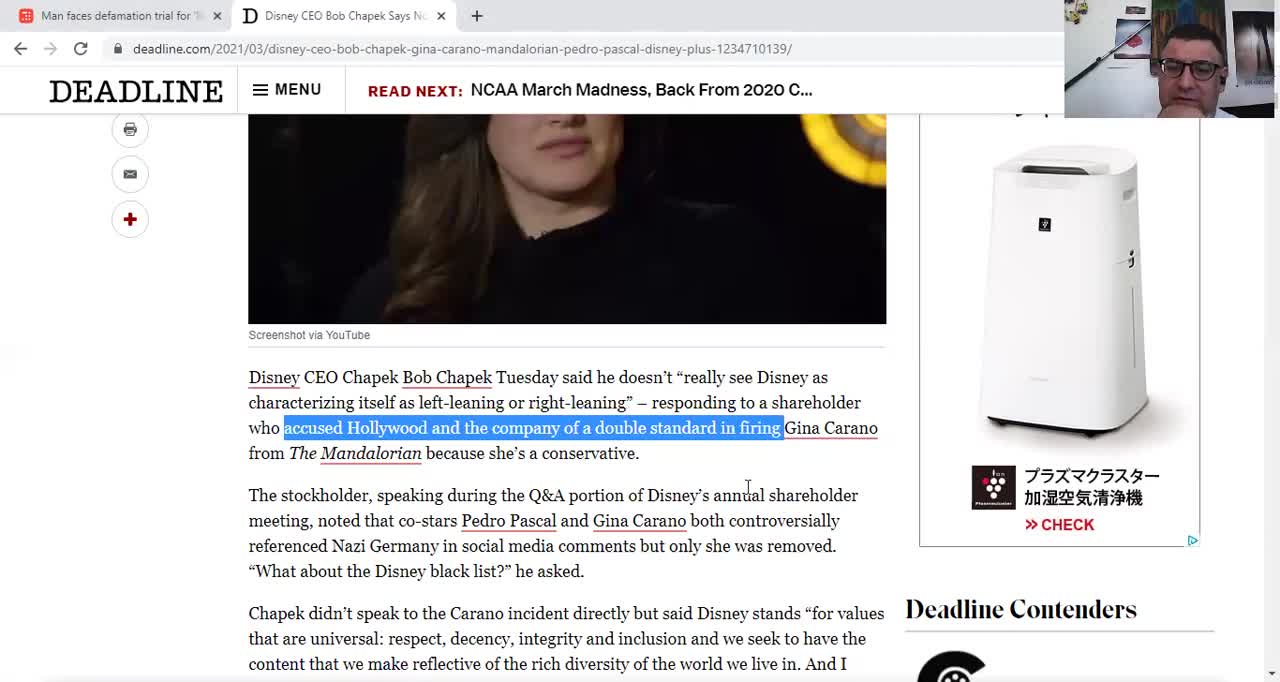Follow the Bob Chapek link
Image resolution: width=1280 pixels, height=682 pixels.
pos(447,378)
